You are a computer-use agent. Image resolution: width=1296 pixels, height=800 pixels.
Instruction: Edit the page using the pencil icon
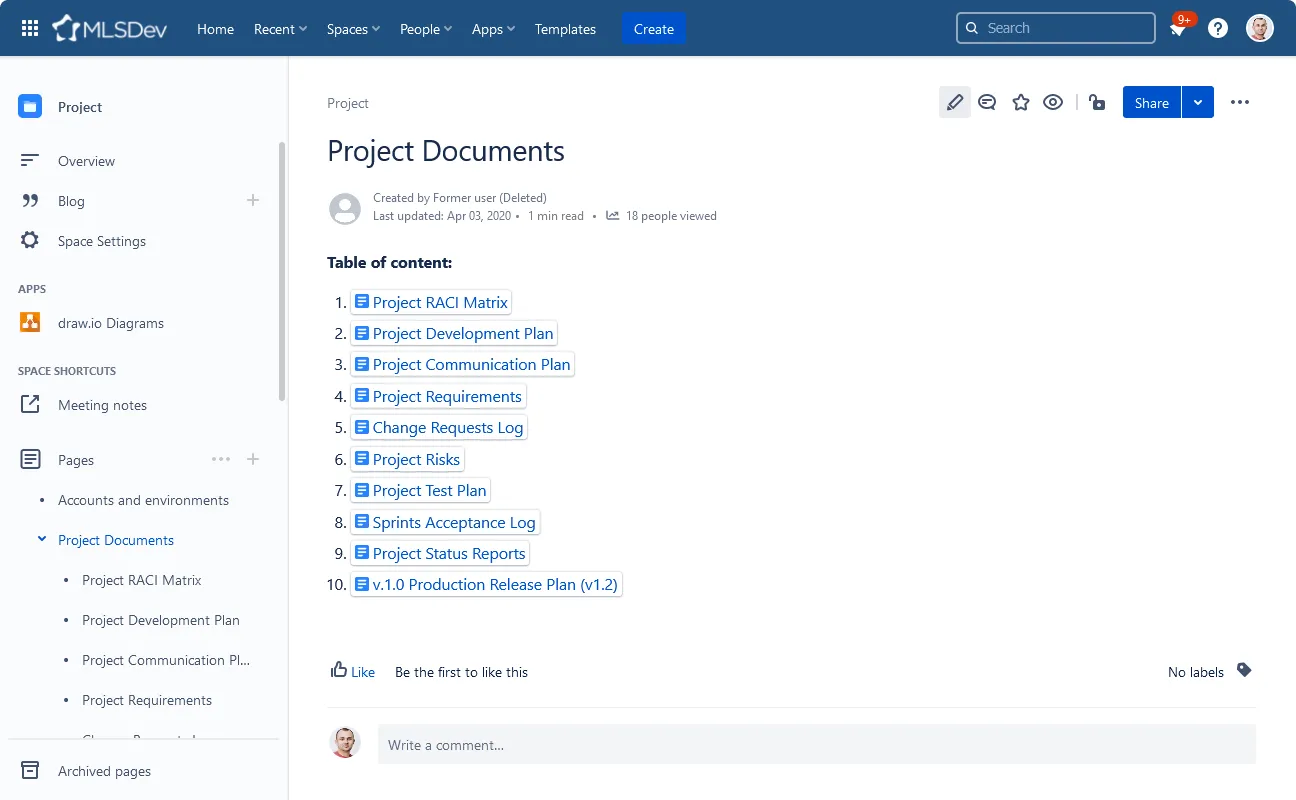(x=954, y=102)
